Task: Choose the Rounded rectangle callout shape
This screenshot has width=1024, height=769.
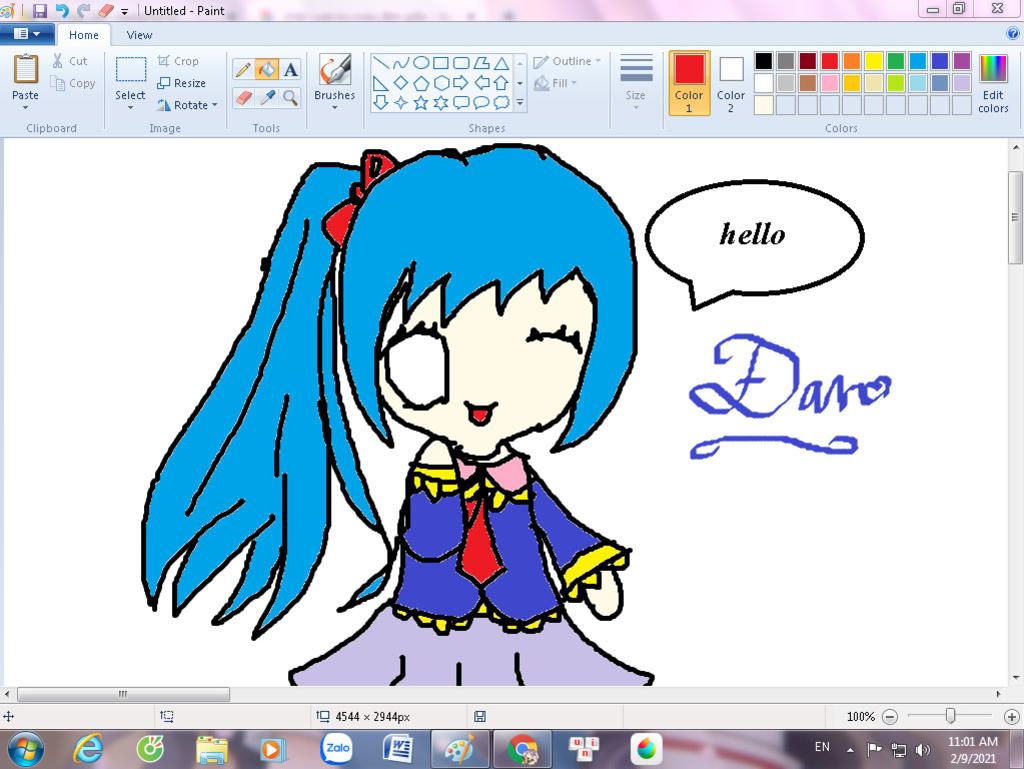Action: coord(461,102)
